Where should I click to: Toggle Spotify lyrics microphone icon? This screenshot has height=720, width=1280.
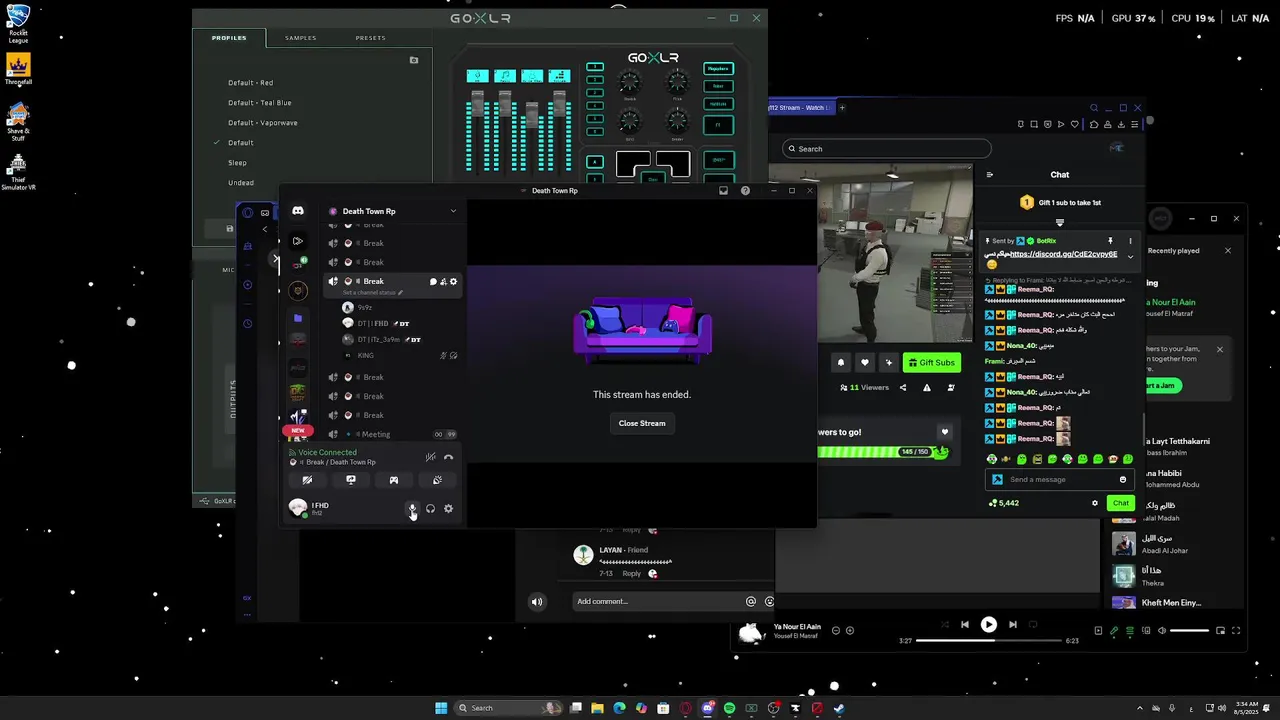pos(1114,631)
